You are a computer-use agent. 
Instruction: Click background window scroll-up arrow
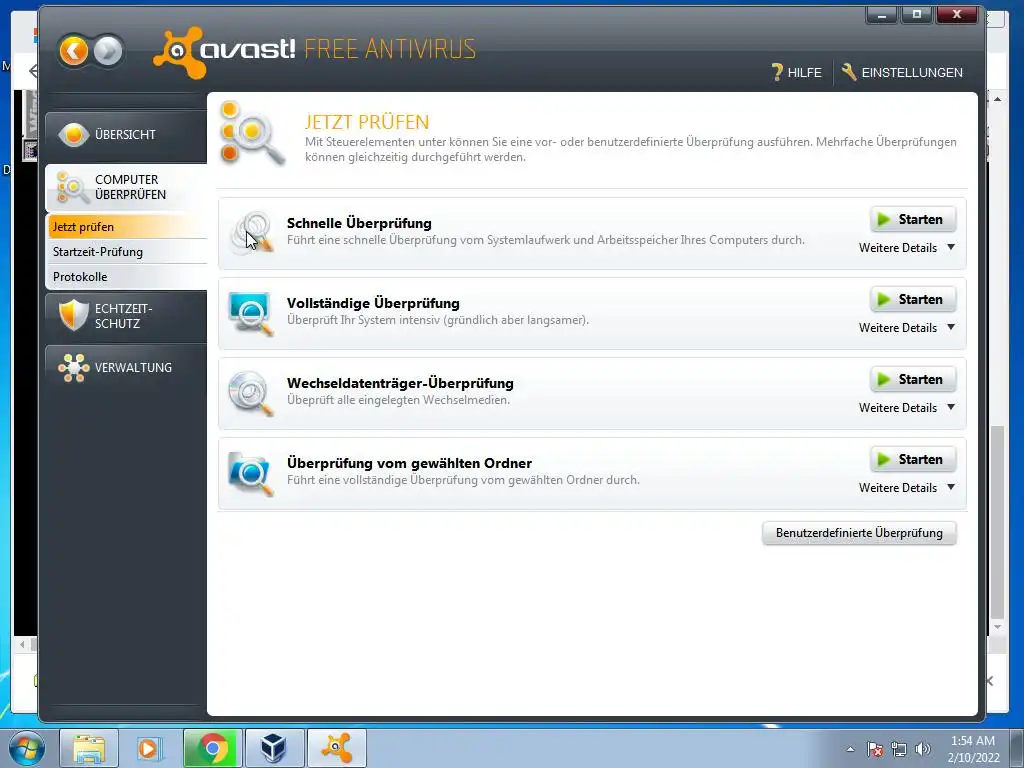click(x=997, y=99)
